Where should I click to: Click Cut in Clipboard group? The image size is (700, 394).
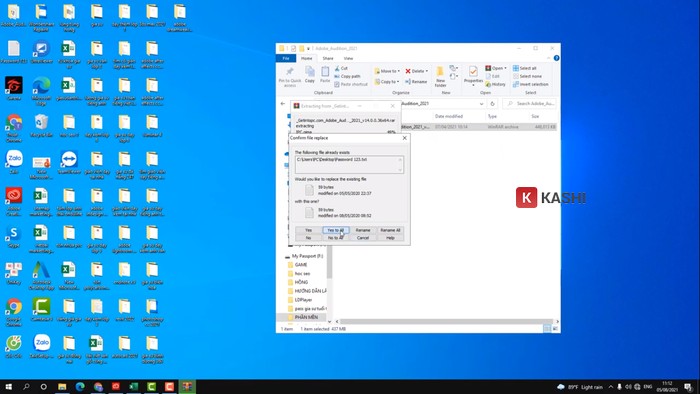(341, 68)
